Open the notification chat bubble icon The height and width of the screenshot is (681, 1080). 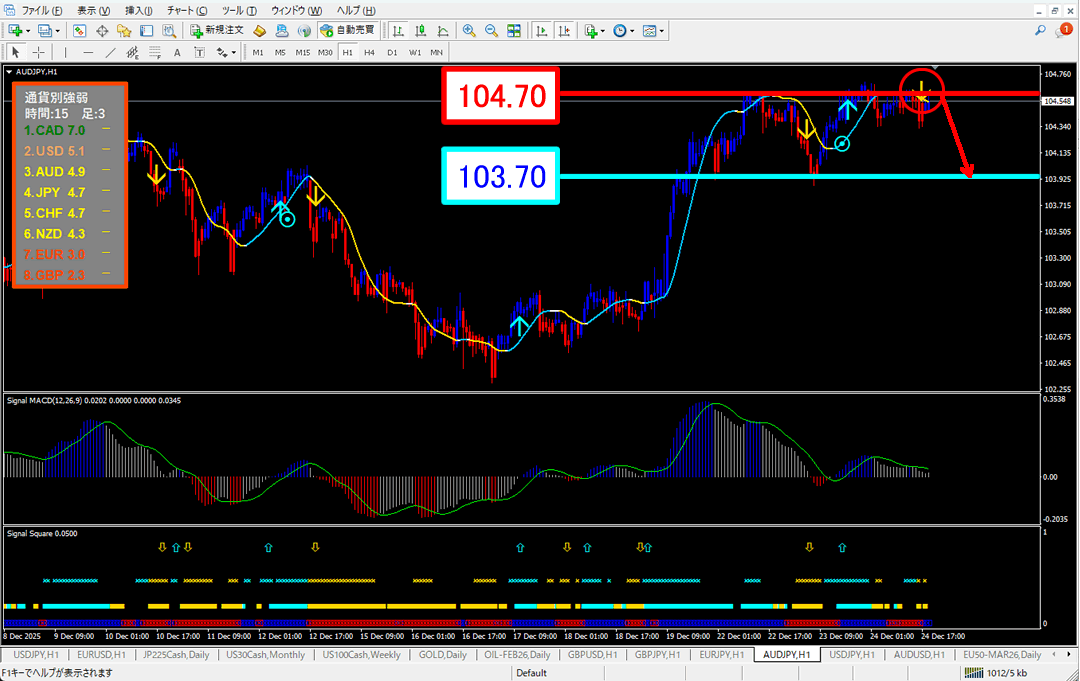click(1064, 31)
